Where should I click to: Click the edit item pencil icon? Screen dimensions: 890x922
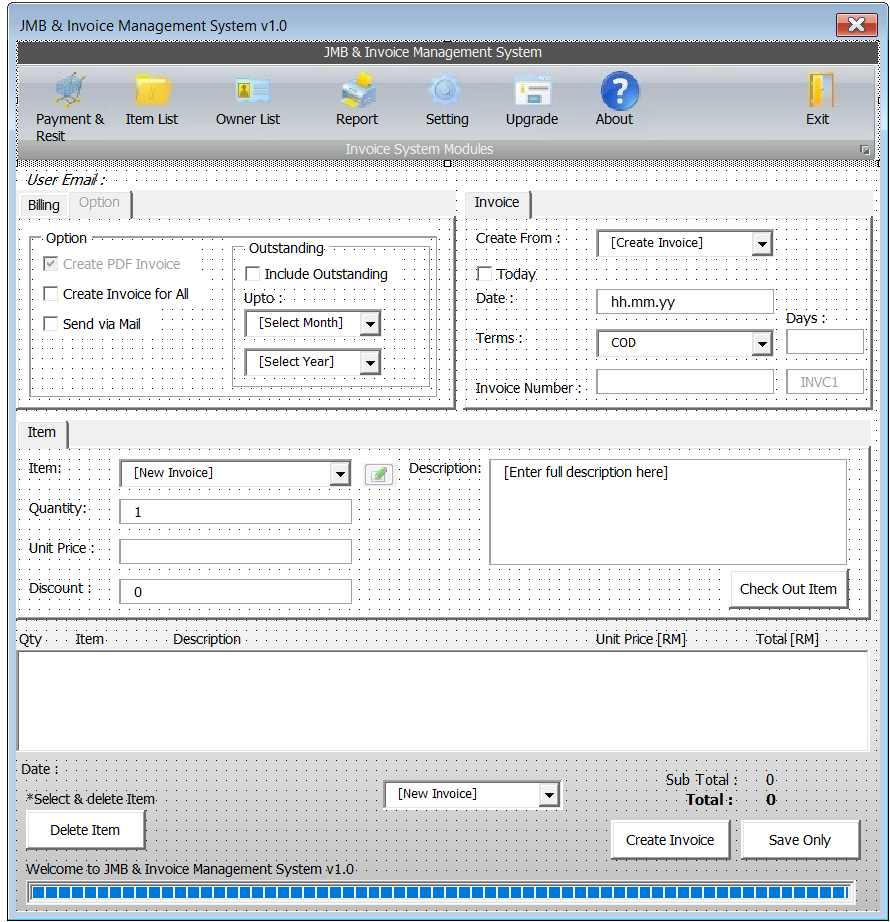coord(379,474)
